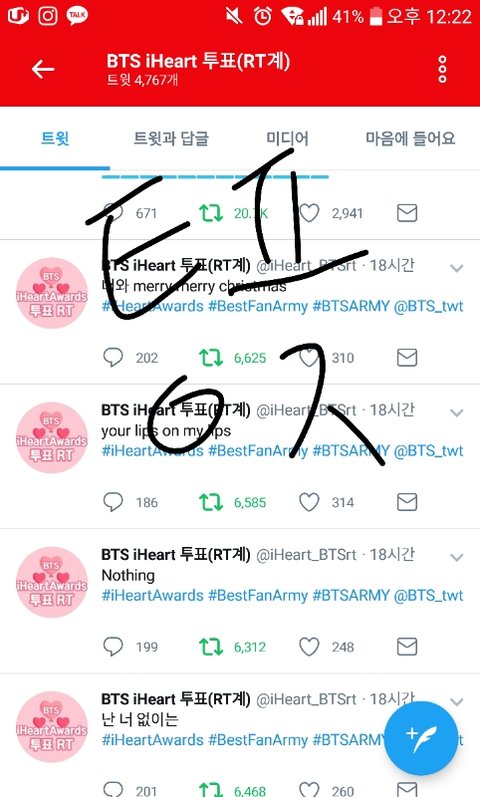Like the top tweet with 2,941 hearts
Screen dimensions: 480x797
tap(309, 213)
